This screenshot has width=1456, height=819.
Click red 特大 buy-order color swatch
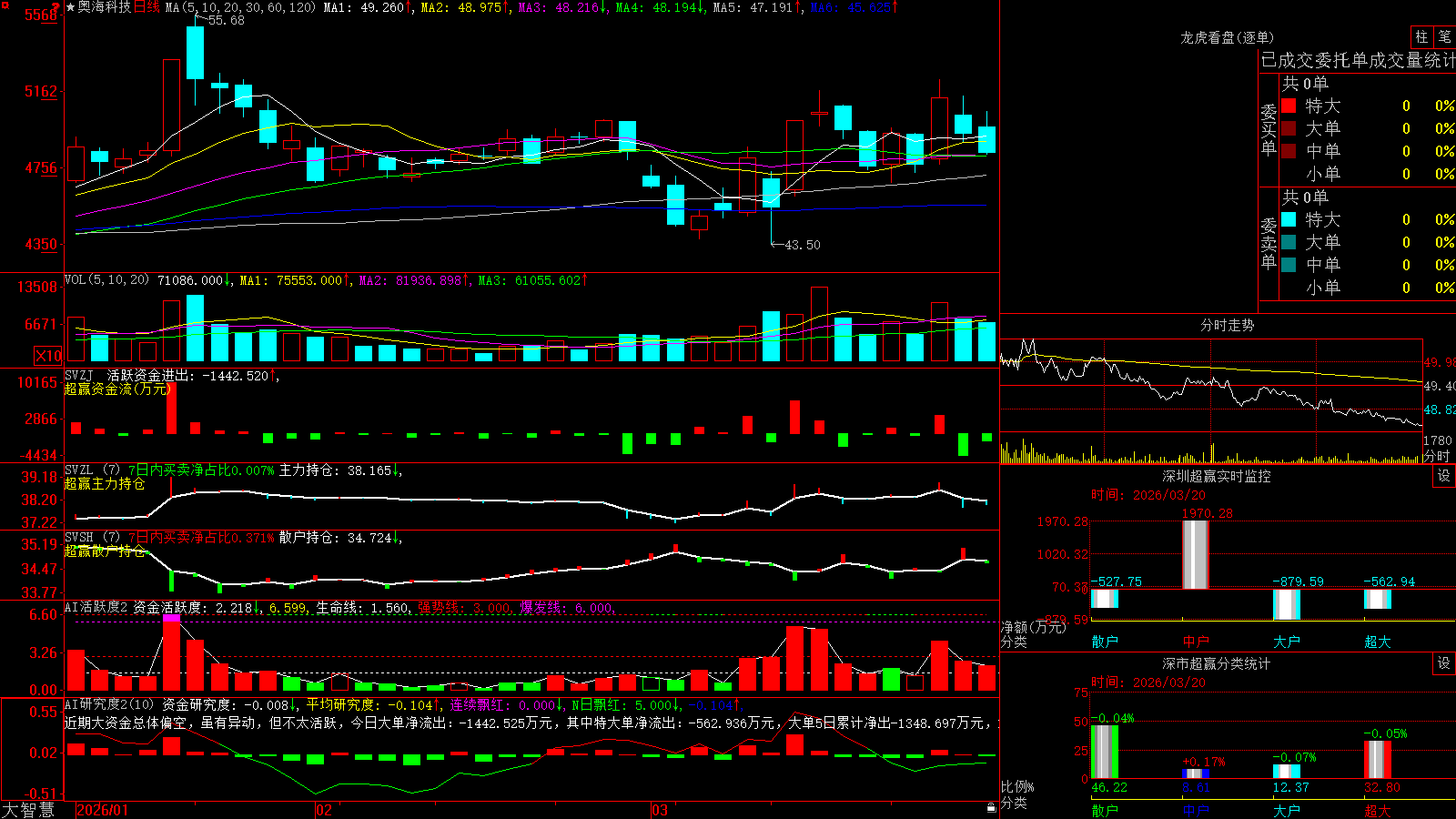(1289, 106)
